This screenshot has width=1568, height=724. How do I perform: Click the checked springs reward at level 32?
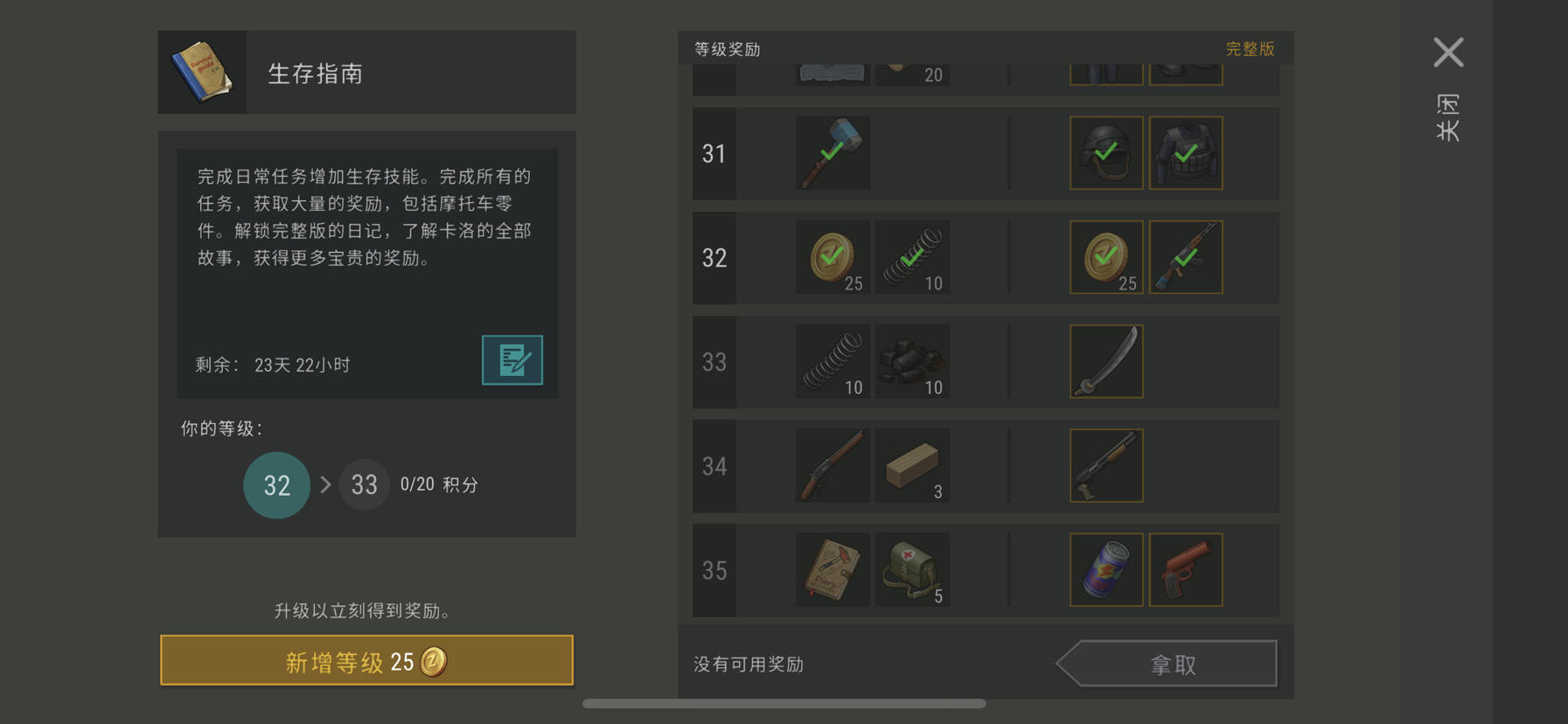pos(912,257)
